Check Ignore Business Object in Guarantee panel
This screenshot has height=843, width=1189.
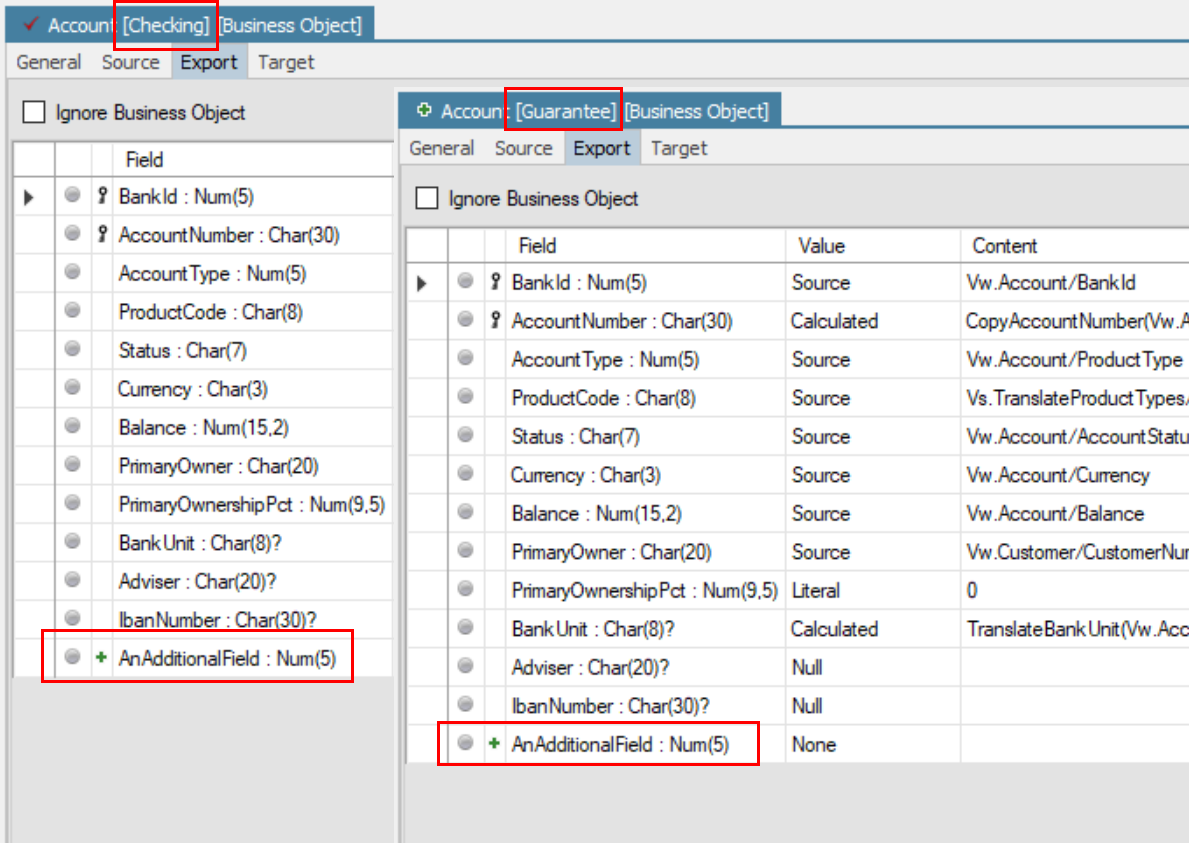pyautogui.click(x=427, y=197)
